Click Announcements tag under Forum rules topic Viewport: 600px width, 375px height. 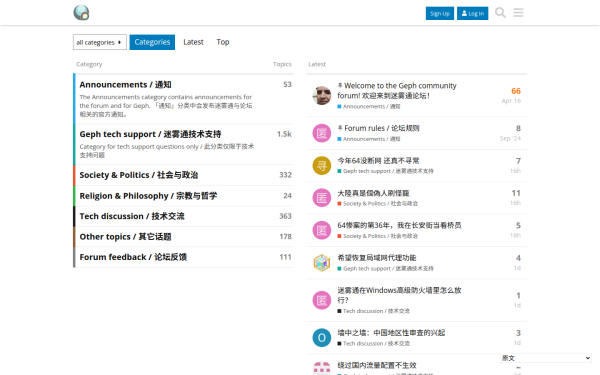click(x=369, y=139)
